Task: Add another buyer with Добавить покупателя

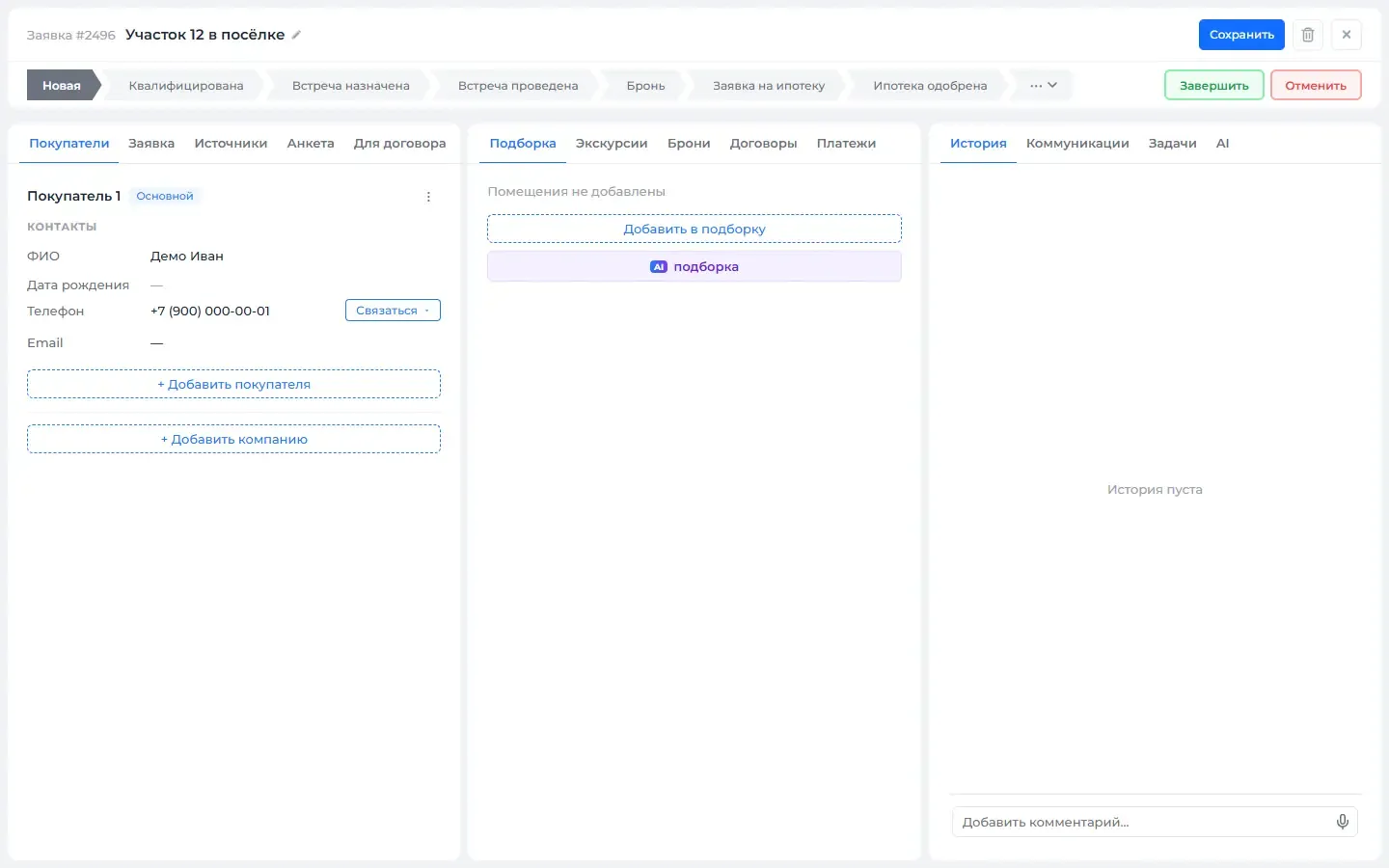Action: [233, 384]
